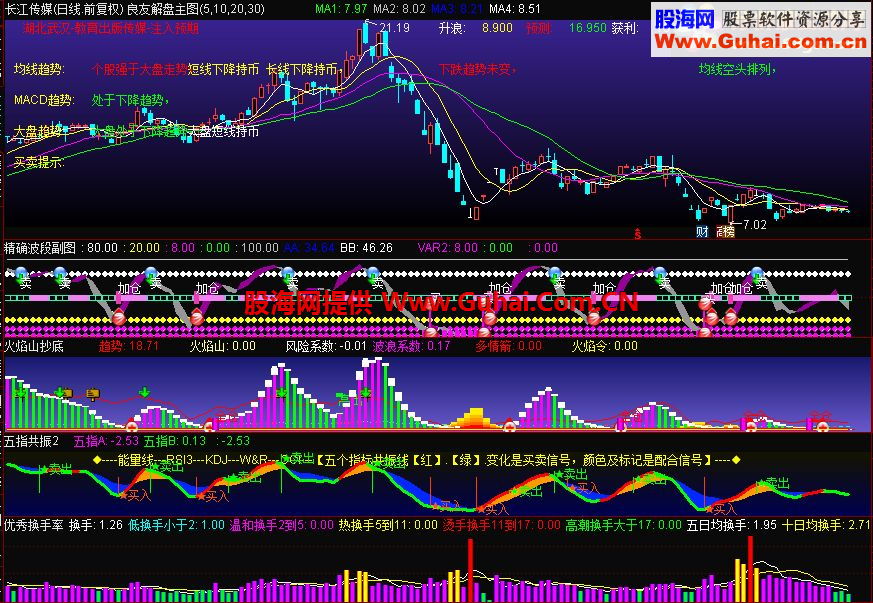This screenshot has width=873, height=603.
Task: Select the 火焰令: 0.00 readout
Action: point(605,346)
